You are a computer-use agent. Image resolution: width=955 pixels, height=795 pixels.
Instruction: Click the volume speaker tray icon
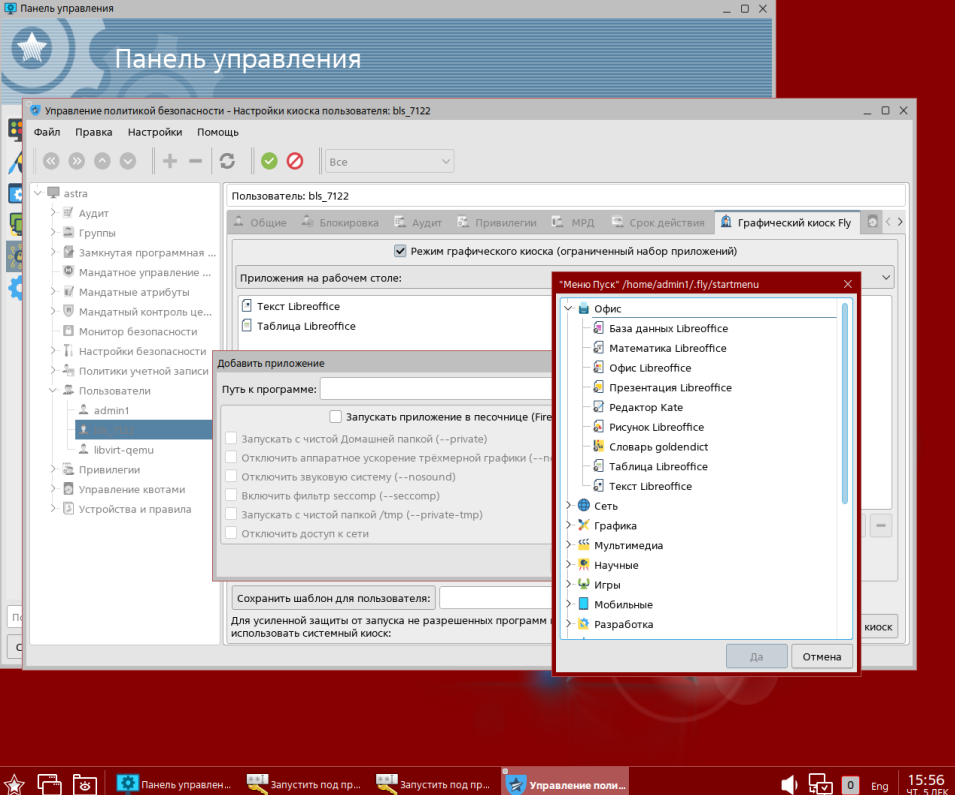click(x=789, y=784)
